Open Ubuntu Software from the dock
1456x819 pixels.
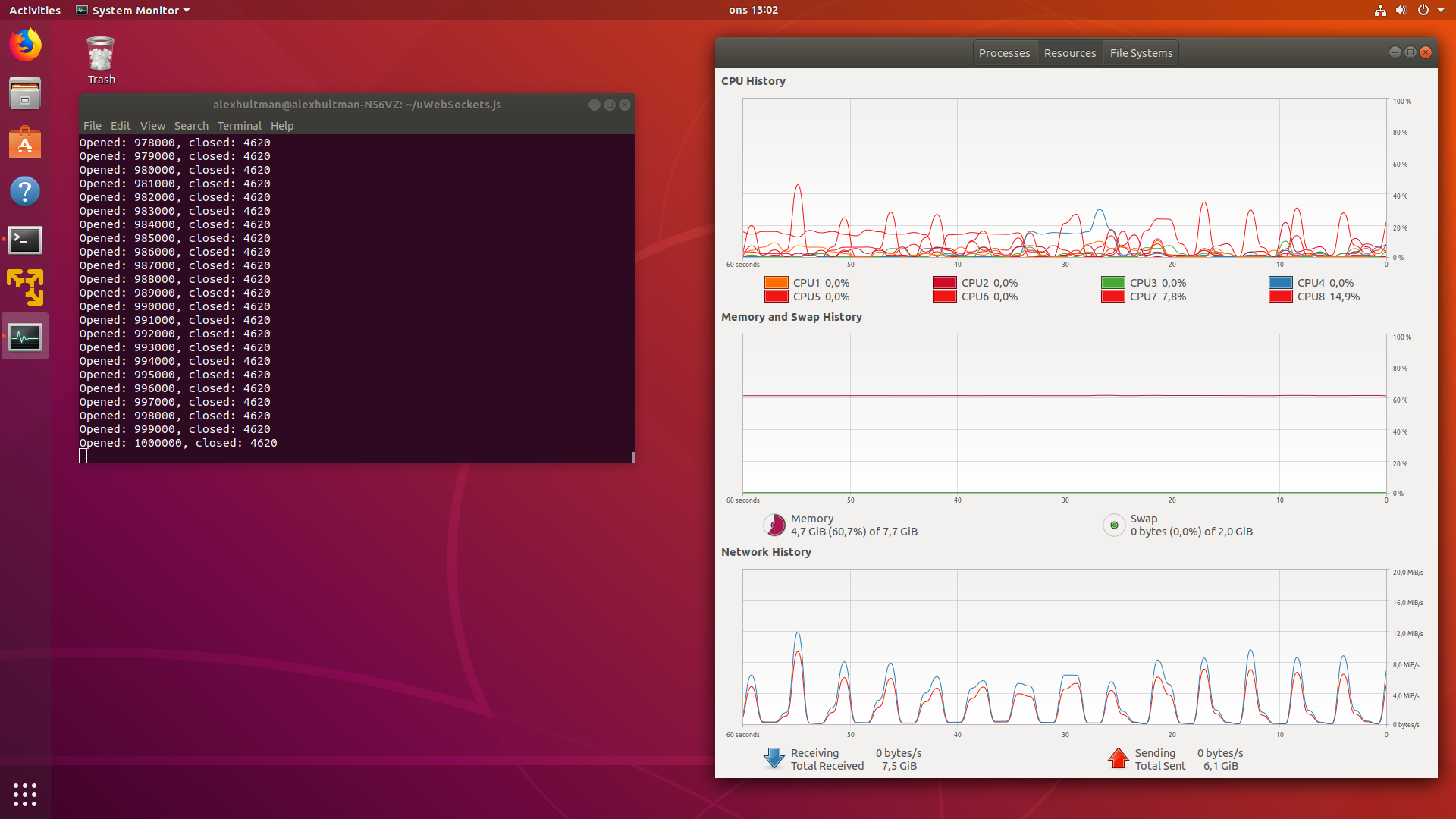tap(25, 143)
